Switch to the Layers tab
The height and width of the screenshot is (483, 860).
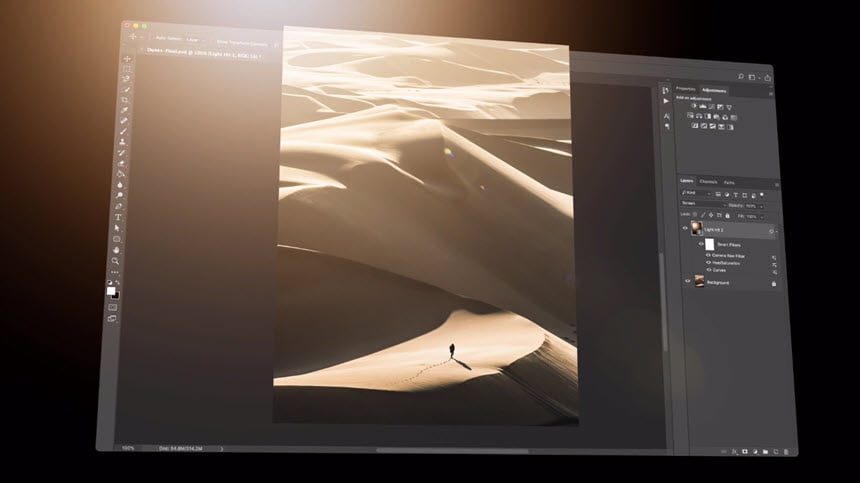(x=687, y=180)
